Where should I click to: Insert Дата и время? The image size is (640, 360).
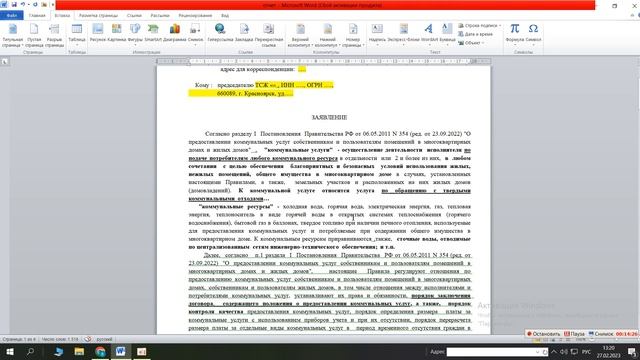pyautogui.click(x=476, y=34)
